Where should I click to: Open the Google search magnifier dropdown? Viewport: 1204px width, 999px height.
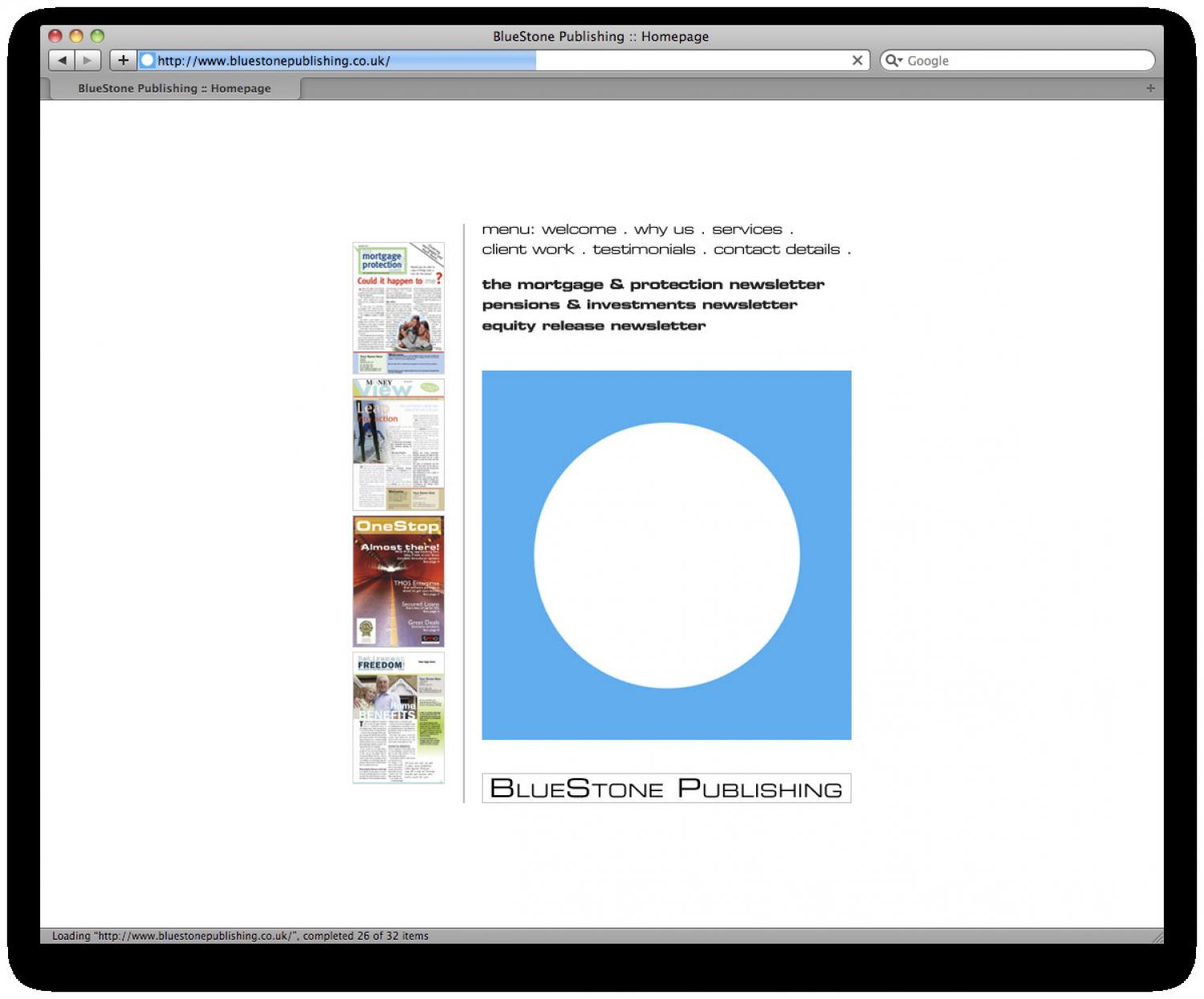coord(893,61)
